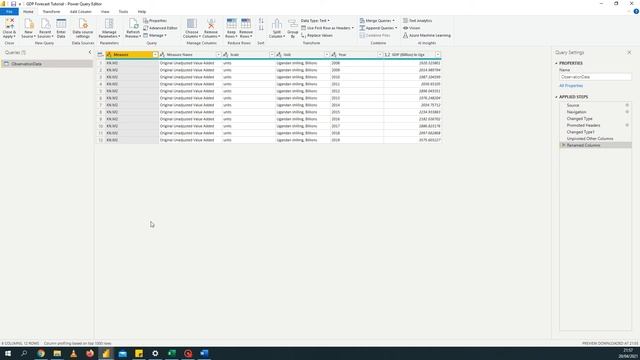This screenshot has height=360, width=640.
Task: Switch to the View tab
Action: 105,12
